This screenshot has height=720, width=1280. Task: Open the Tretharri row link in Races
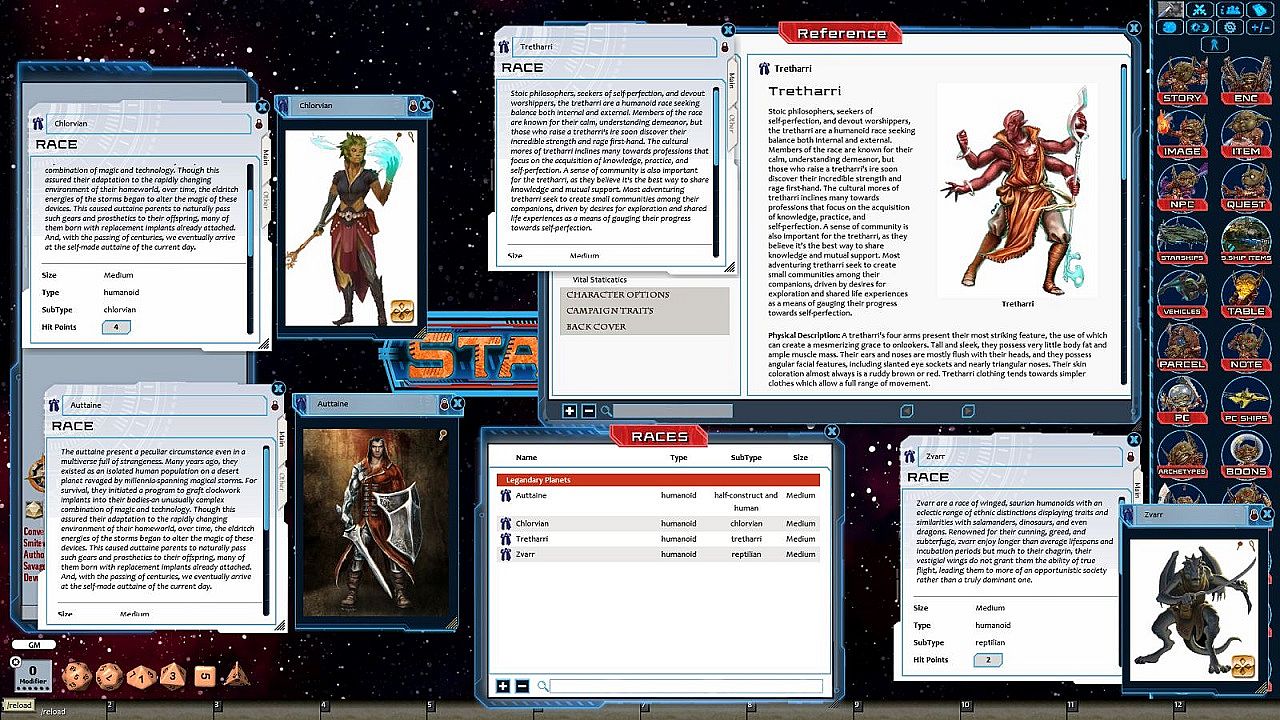(x=505, y=538)
